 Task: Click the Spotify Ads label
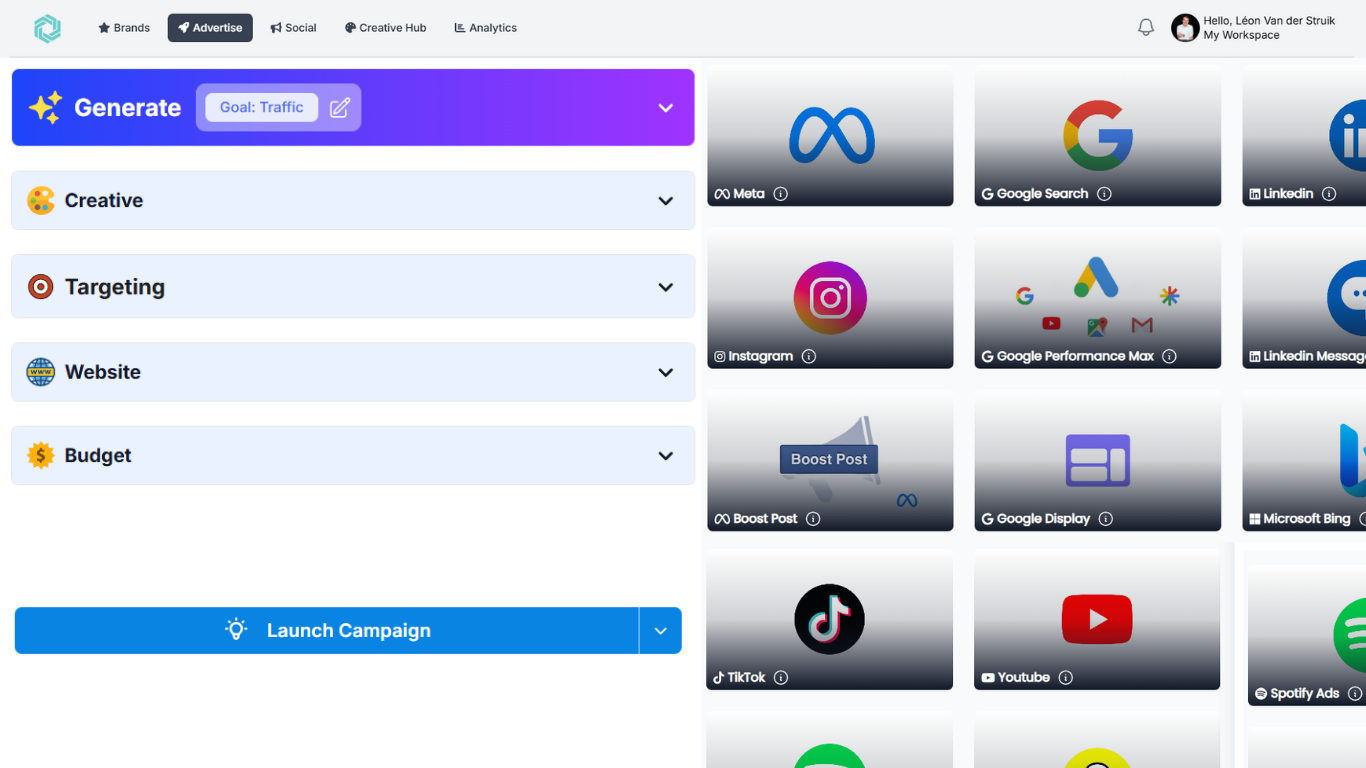[1305, 693]
